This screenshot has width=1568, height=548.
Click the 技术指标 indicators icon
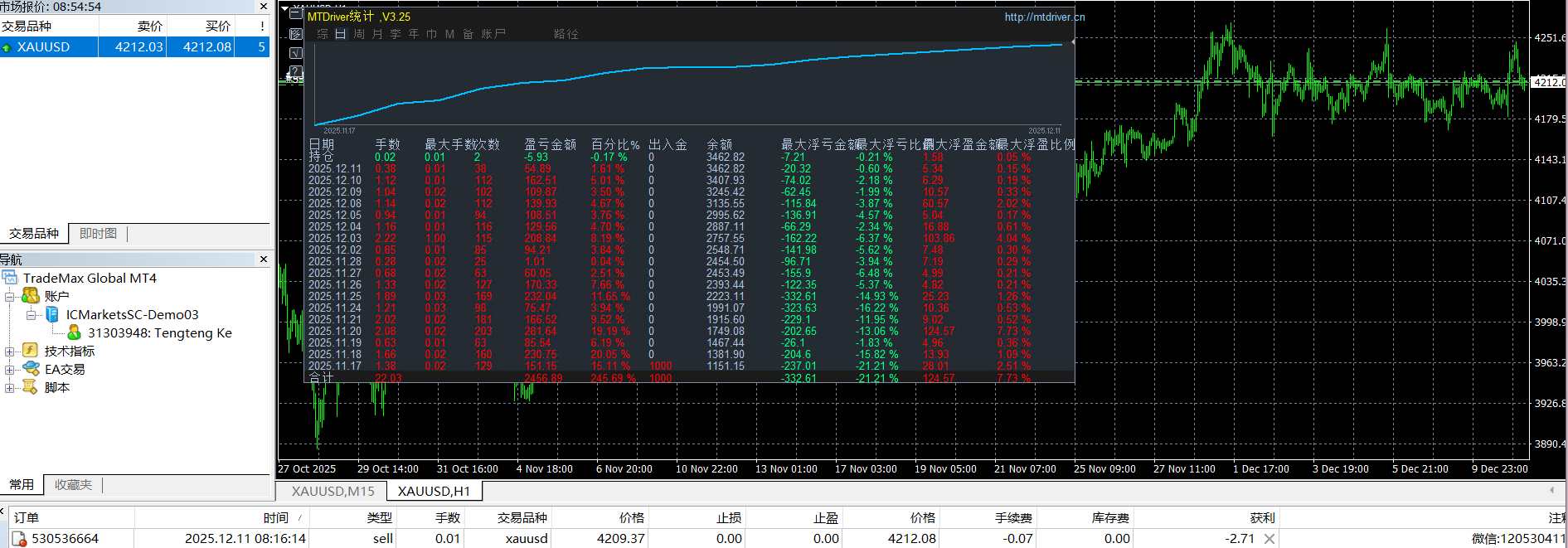[31, 351]
